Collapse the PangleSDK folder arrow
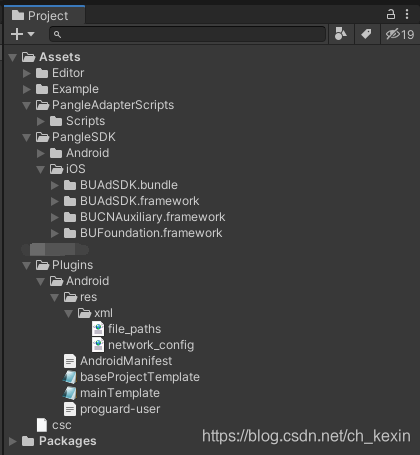 click(x=27, y=137)
